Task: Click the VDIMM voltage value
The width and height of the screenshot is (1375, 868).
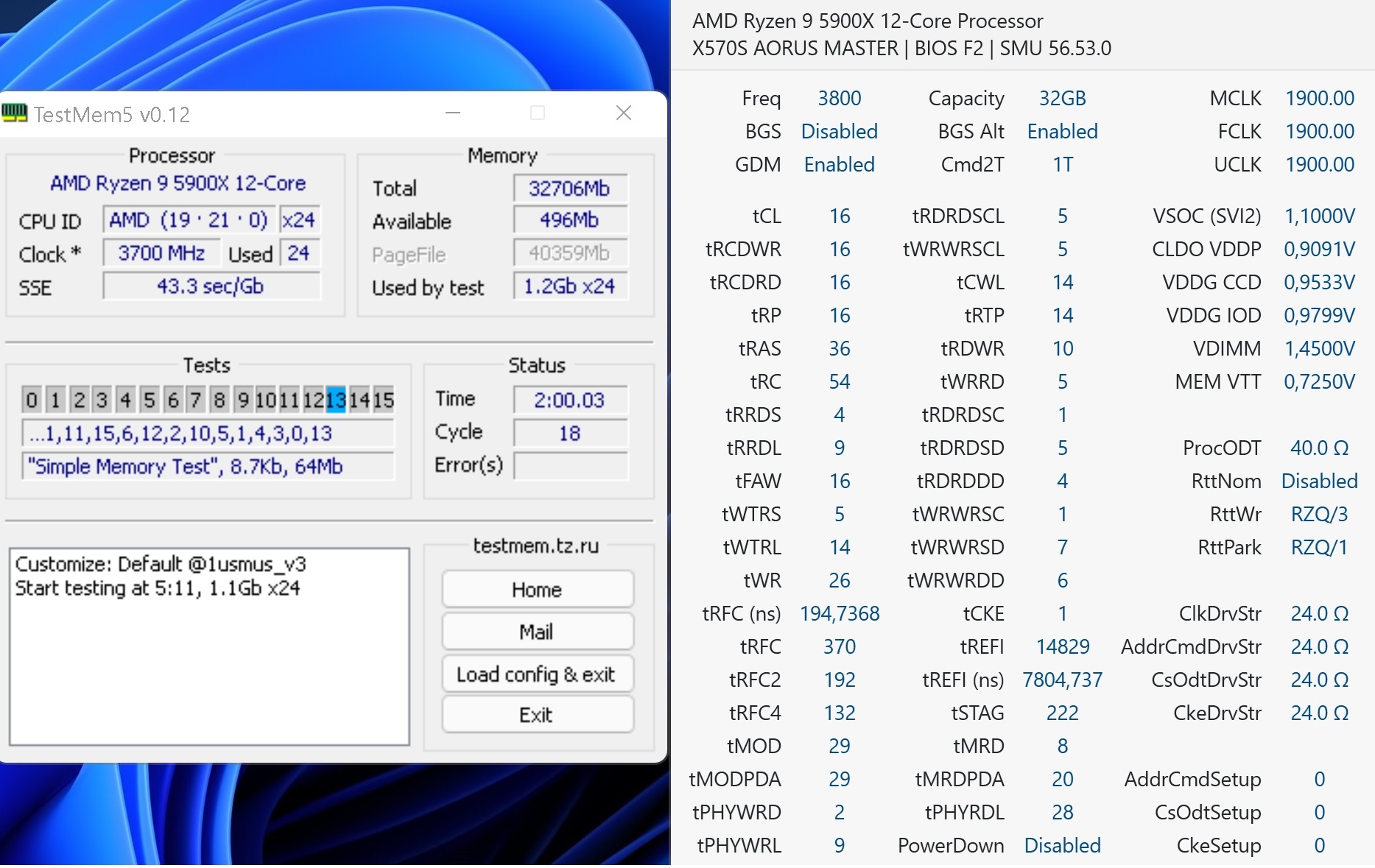Action: point(1319,348)
